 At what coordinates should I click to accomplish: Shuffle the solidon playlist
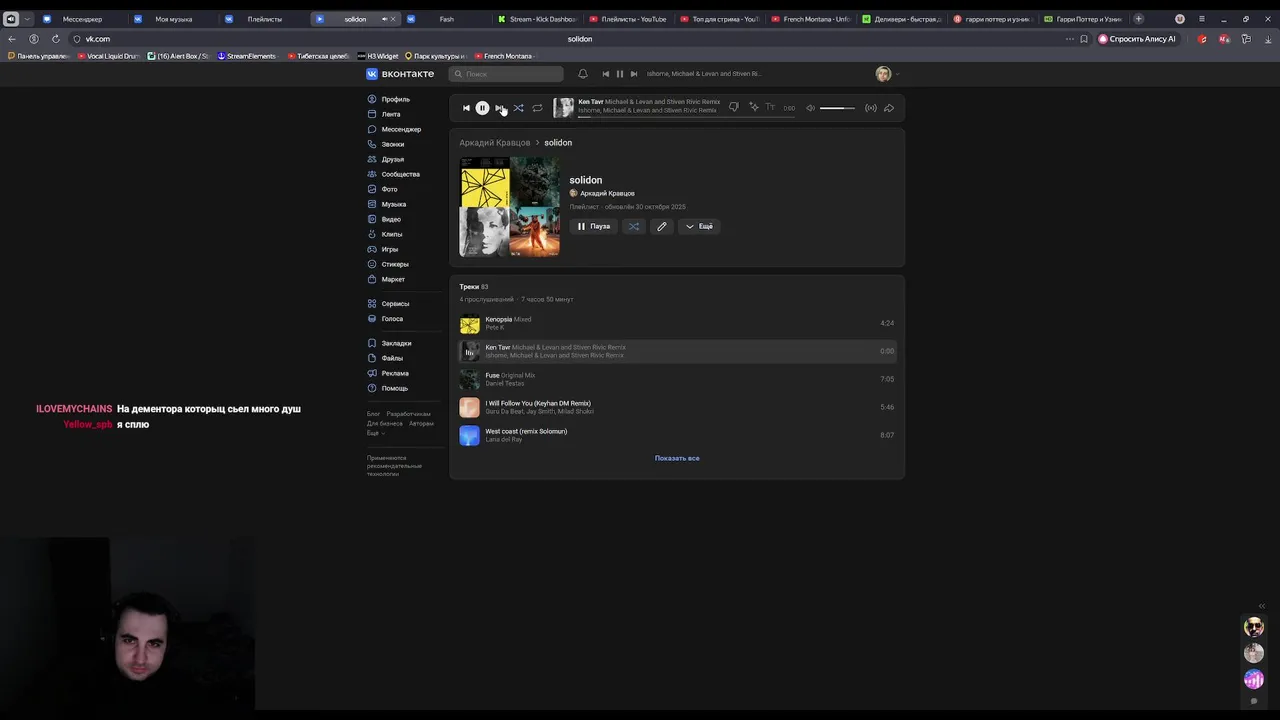click(633, 226)
